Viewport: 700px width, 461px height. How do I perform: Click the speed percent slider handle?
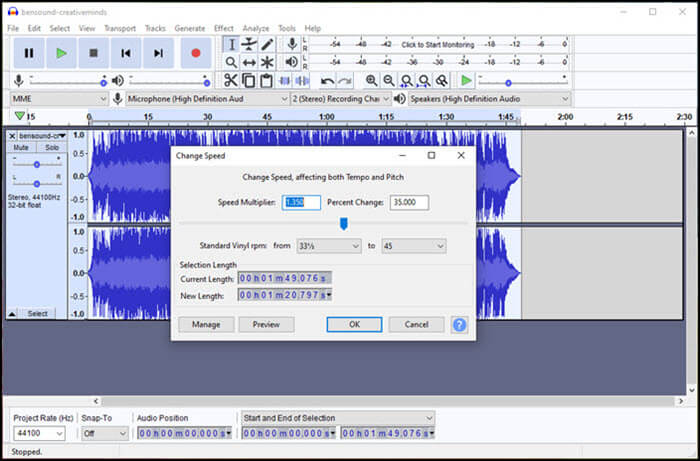click(x=343, y=224)
